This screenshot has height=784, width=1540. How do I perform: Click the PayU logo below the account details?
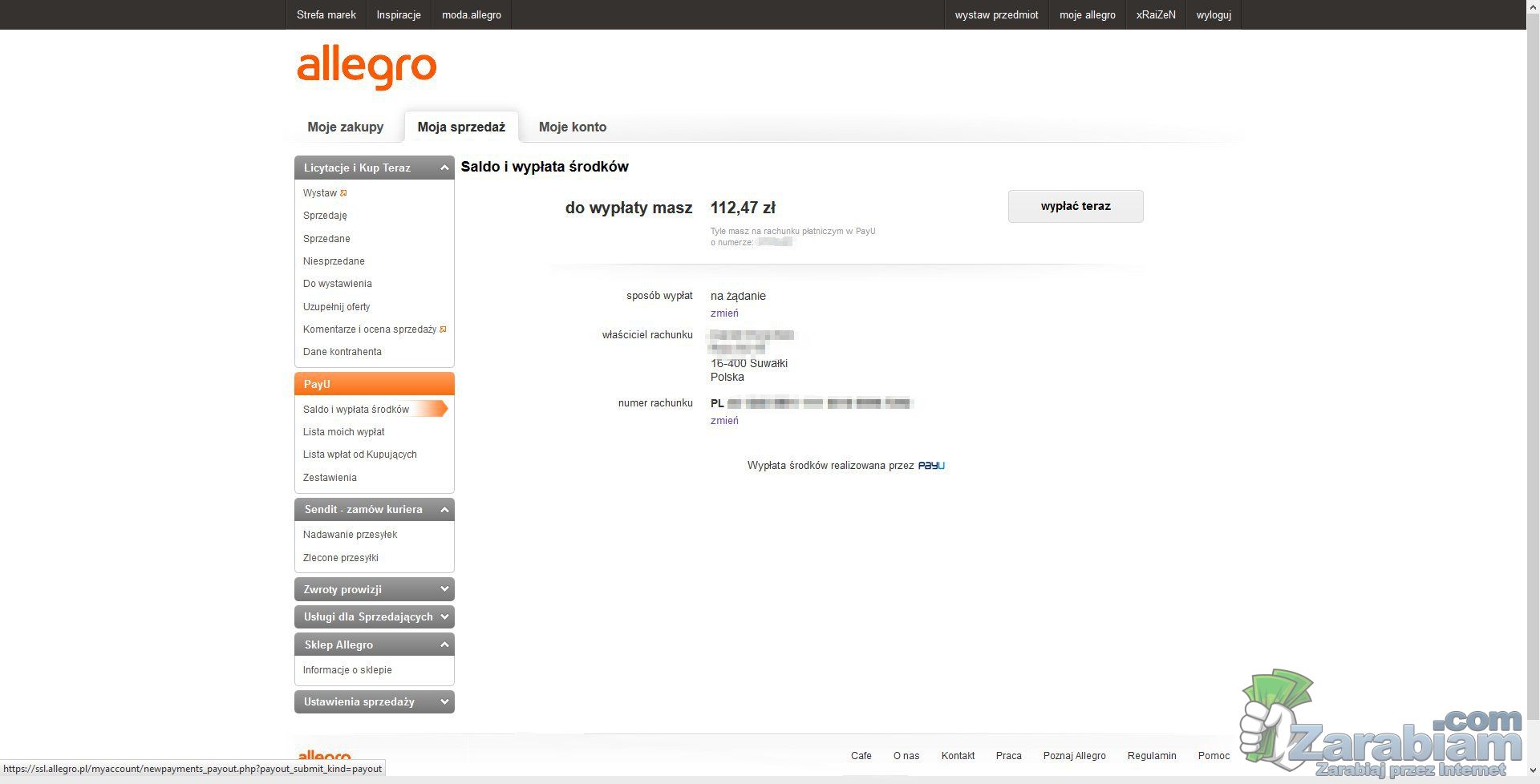pyautogui.click(x=931, y=466)
